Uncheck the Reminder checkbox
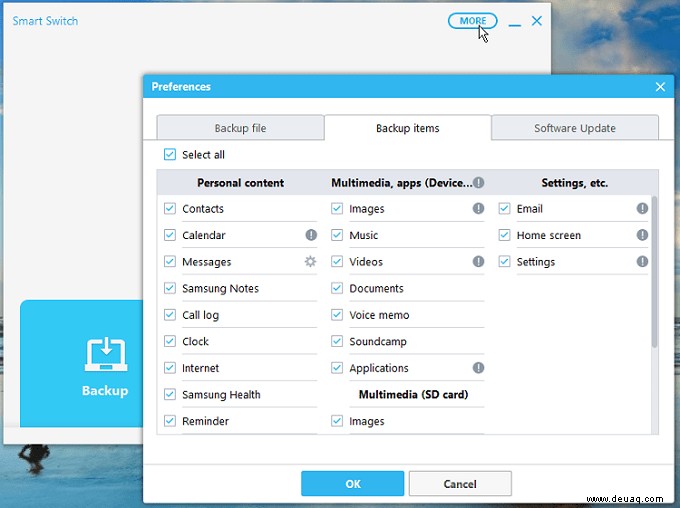 170,421
